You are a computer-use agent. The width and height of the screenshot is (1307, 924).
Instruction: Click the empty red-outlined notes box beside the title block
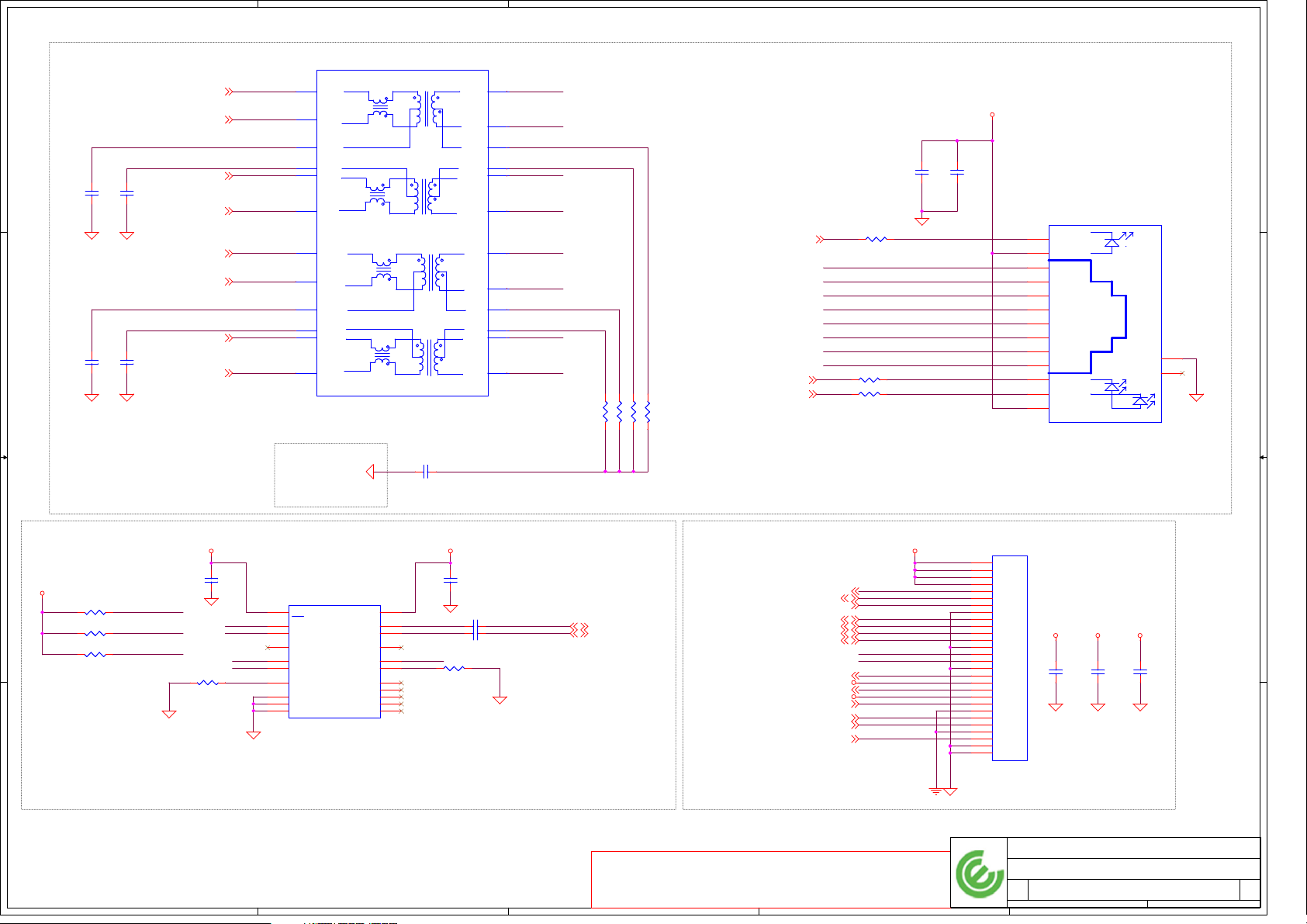[770, 879]
